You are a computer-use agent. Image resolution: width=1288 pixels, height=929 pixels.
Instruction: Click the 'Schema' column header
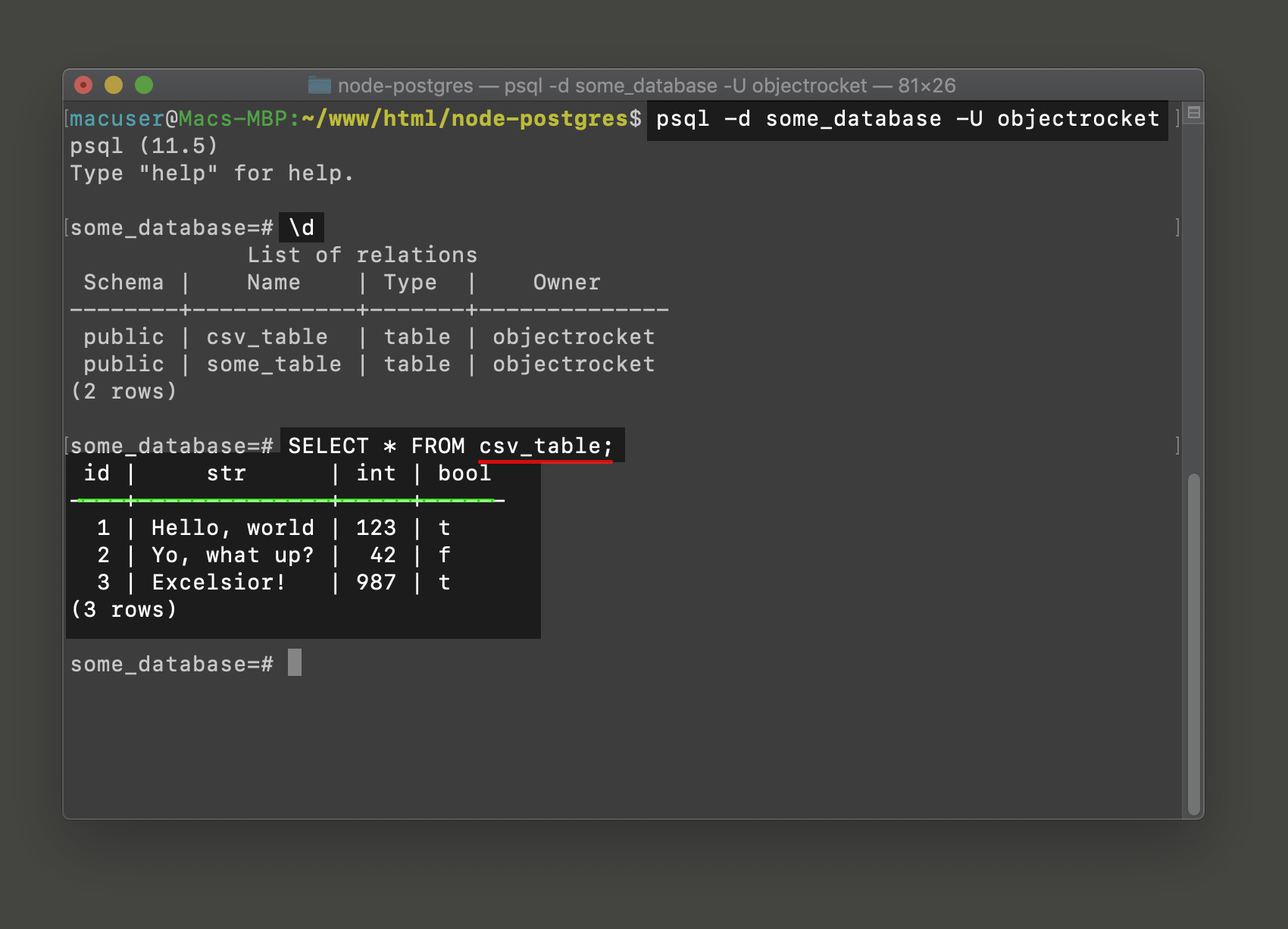123,283
